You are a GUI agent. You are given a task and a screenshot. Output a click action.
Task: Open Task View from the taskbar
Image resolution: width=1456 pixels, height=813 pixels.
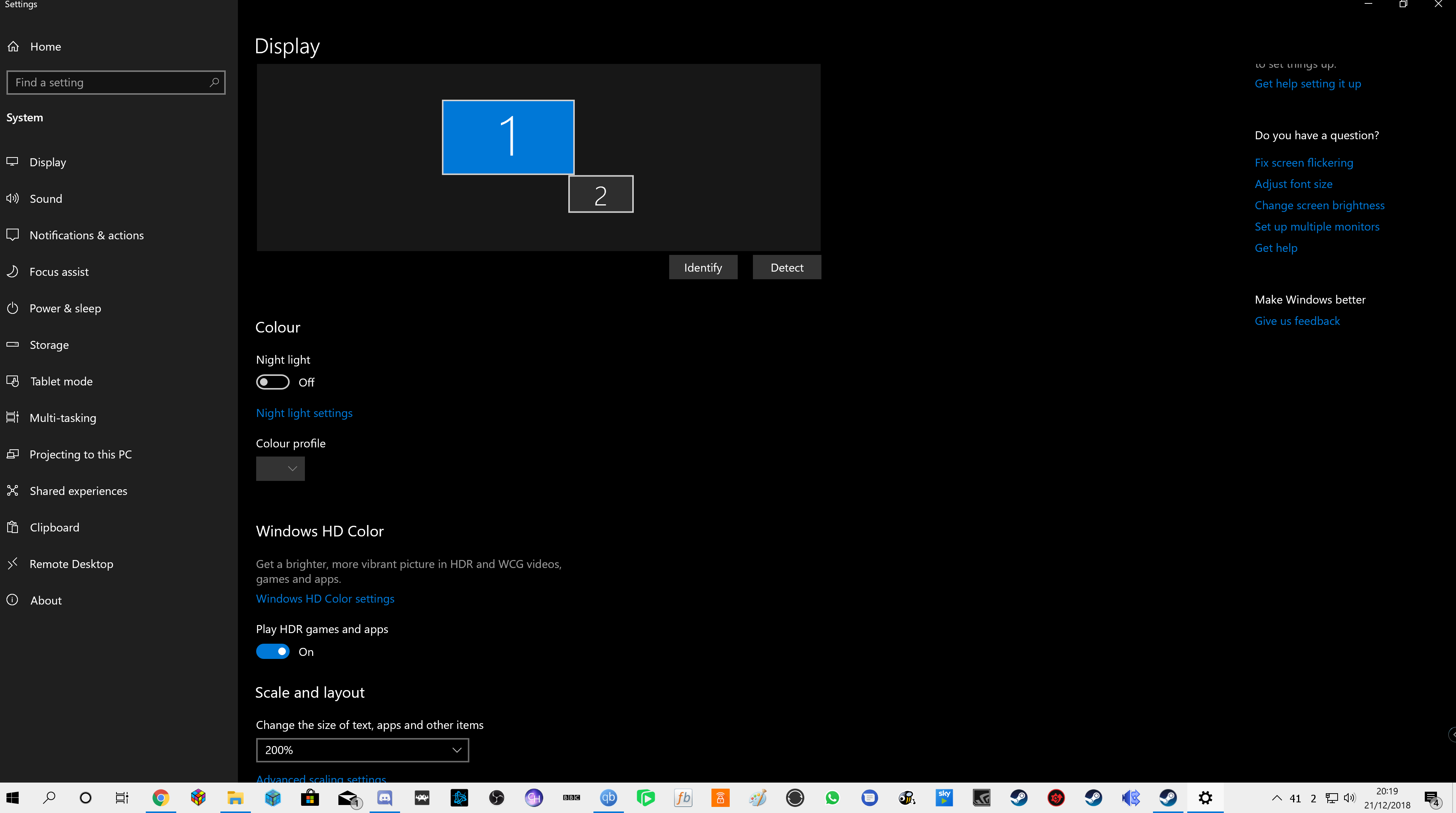(122, 798)
